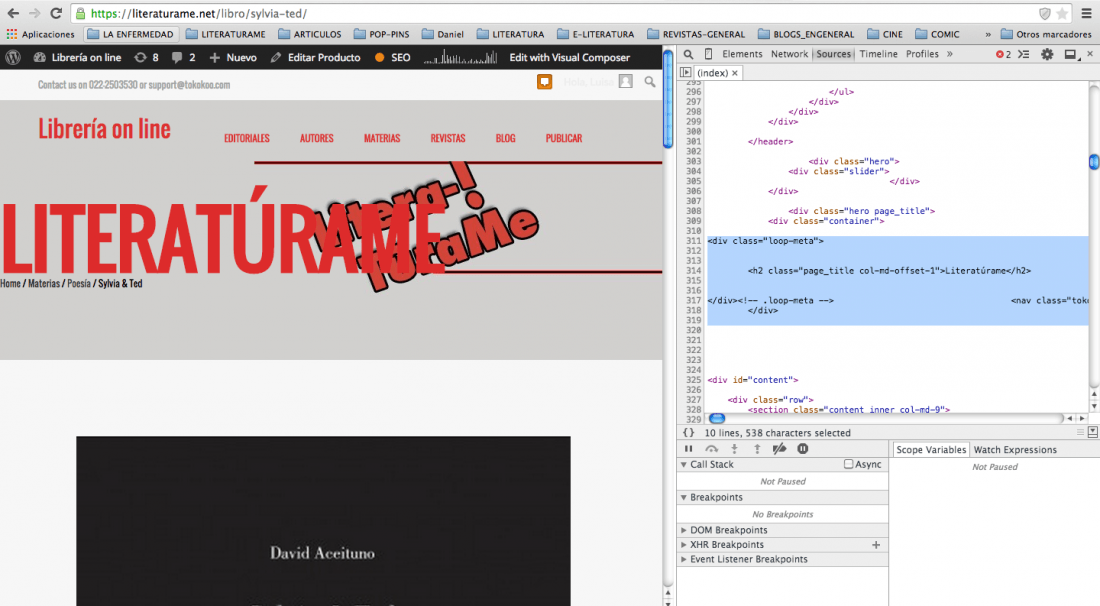Click the orange notification icon on the site
Viewport: 1100px width, 606px height.
tap(544, 82)
